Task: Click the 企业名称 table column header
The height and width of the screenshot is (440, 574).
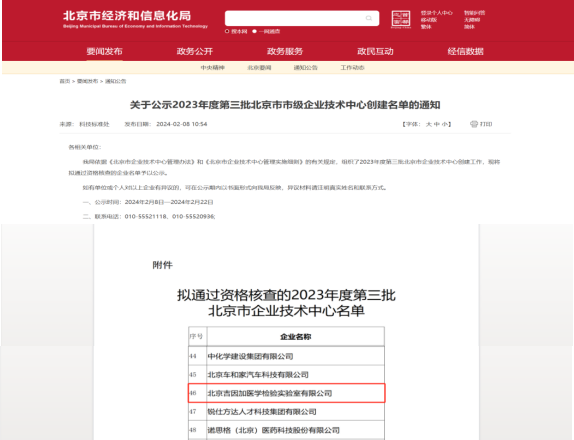Action: pos(296,337)
